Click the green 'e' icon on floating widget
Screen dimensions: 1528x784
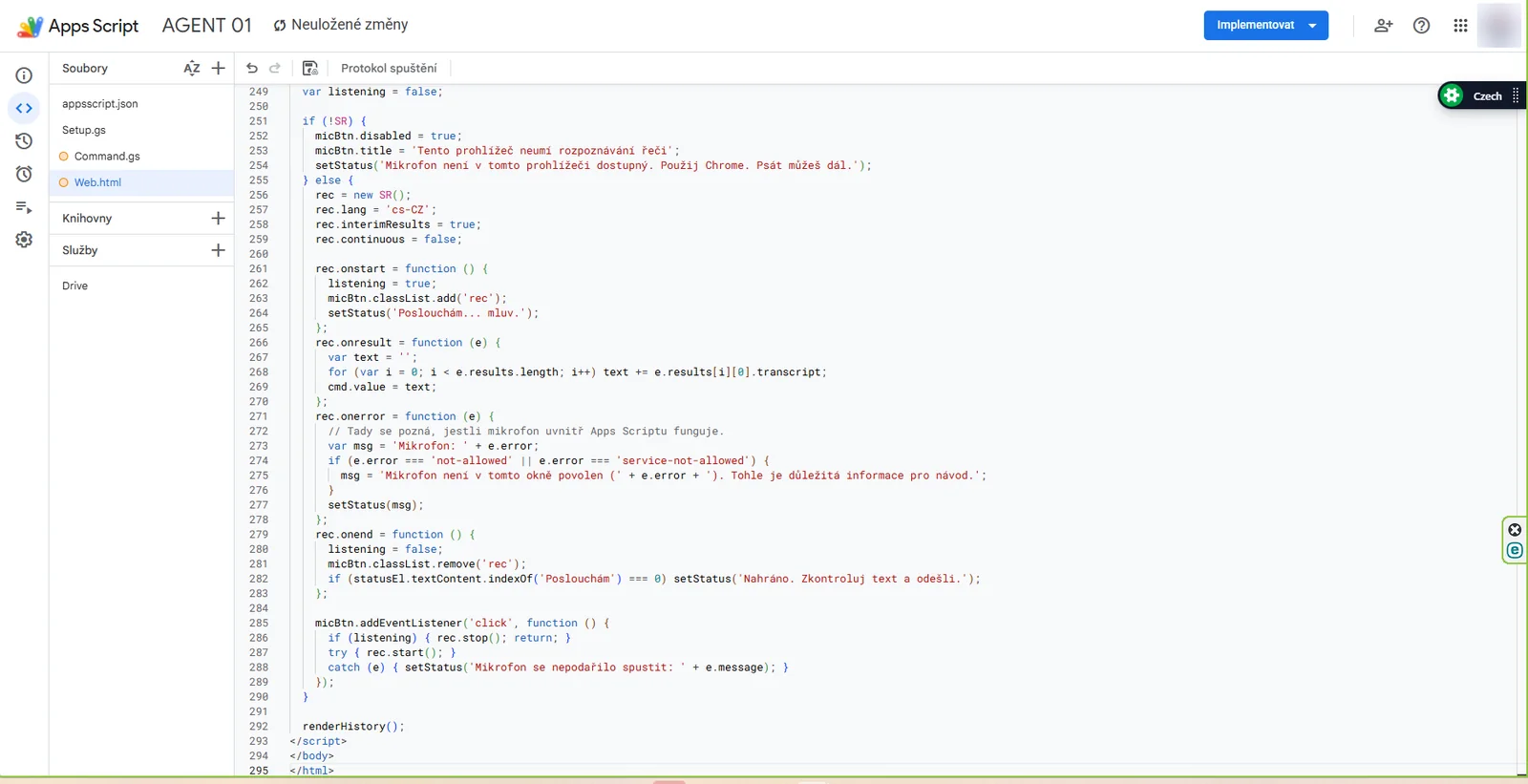1515,550
